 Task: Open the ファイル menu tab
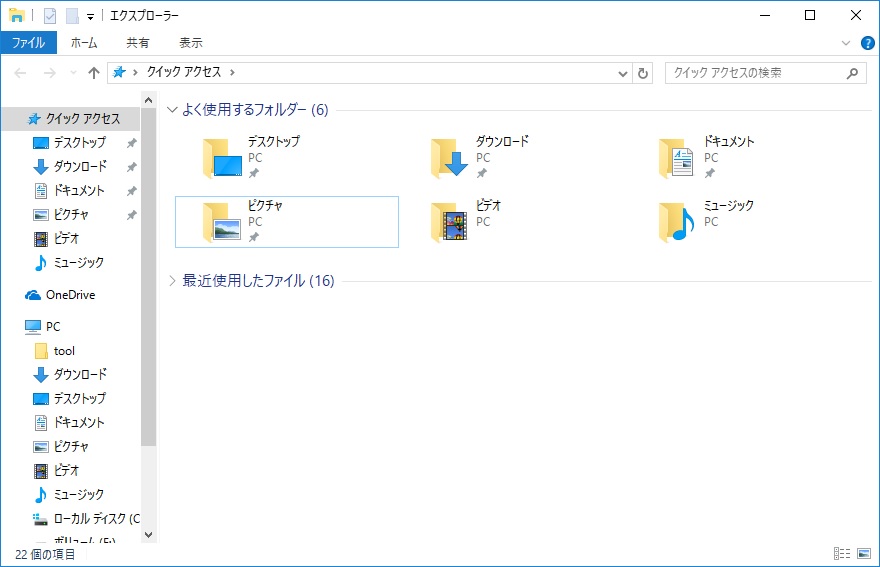click(x=28, y=43)
